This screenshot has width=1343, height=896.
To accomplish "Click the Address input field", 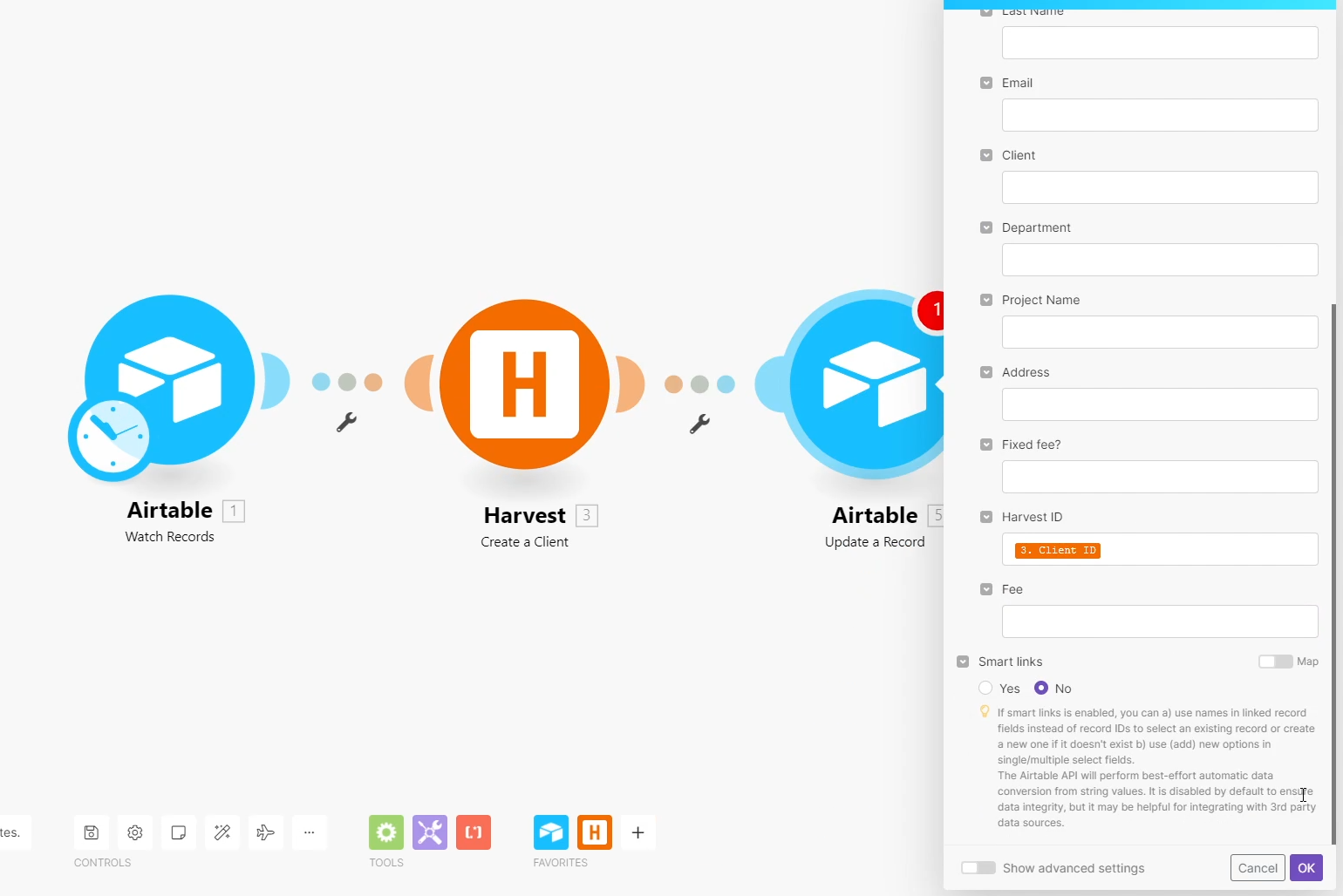I will pos(1160,404).
